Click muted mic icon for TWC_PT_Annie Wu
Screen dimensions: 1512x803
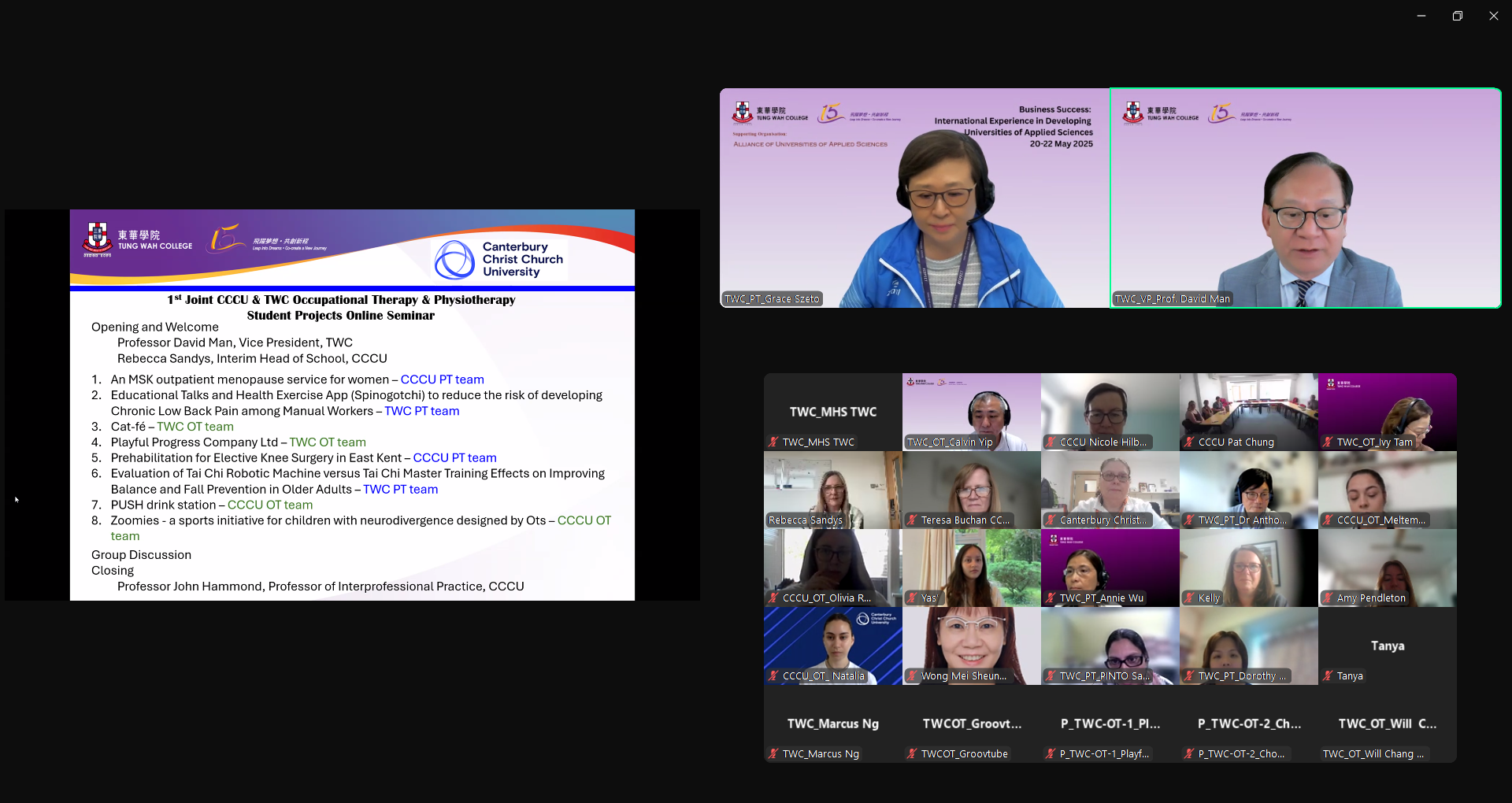point(1051,598)
